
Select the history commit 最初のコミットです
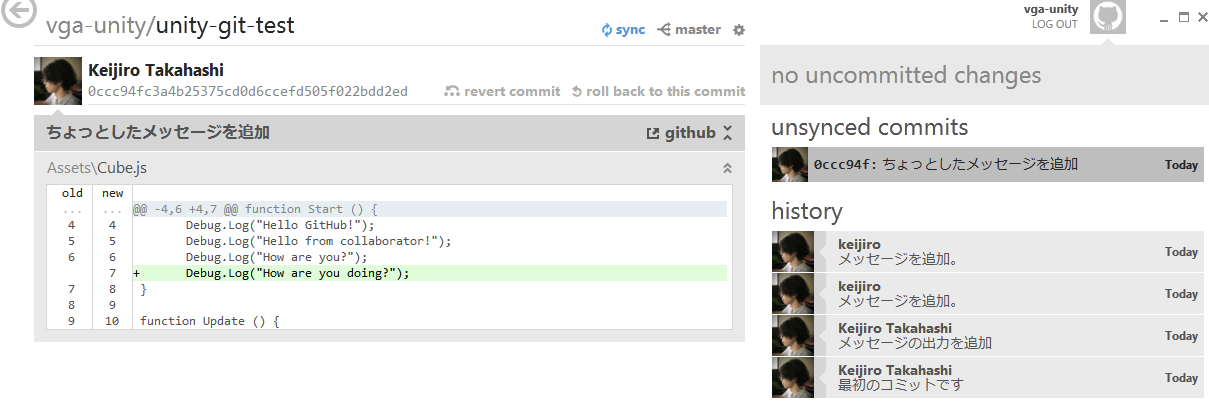pos(988,377)
